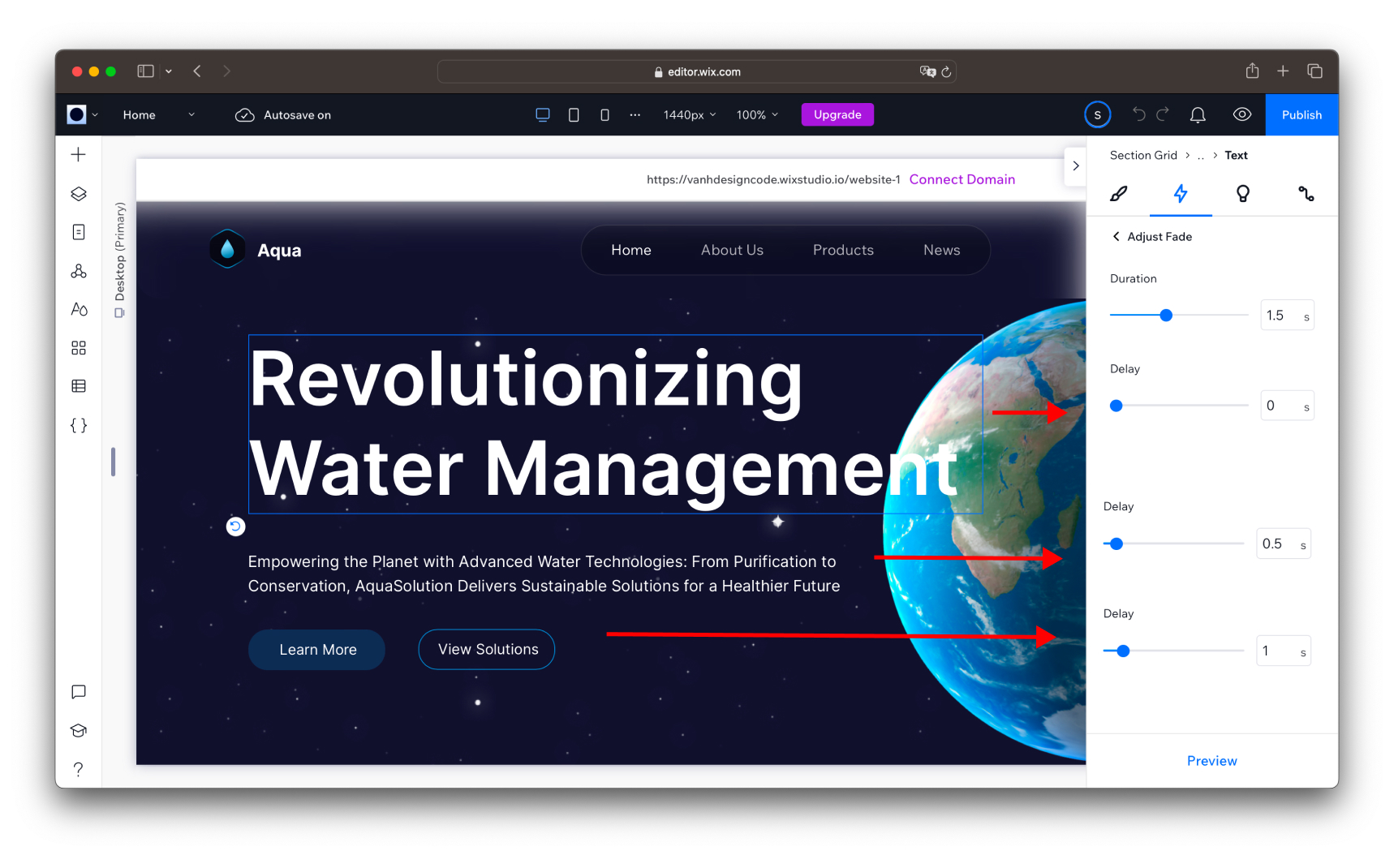Open the 100% zoom dropdown
The width and height of the screenshot is (1394, 868).
[757, 115]
